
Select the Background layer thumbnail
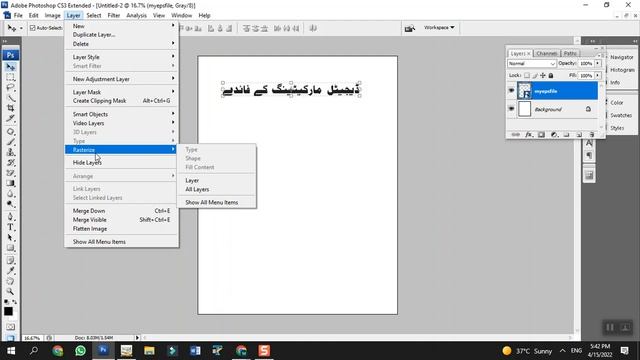(x=524, y=109)
